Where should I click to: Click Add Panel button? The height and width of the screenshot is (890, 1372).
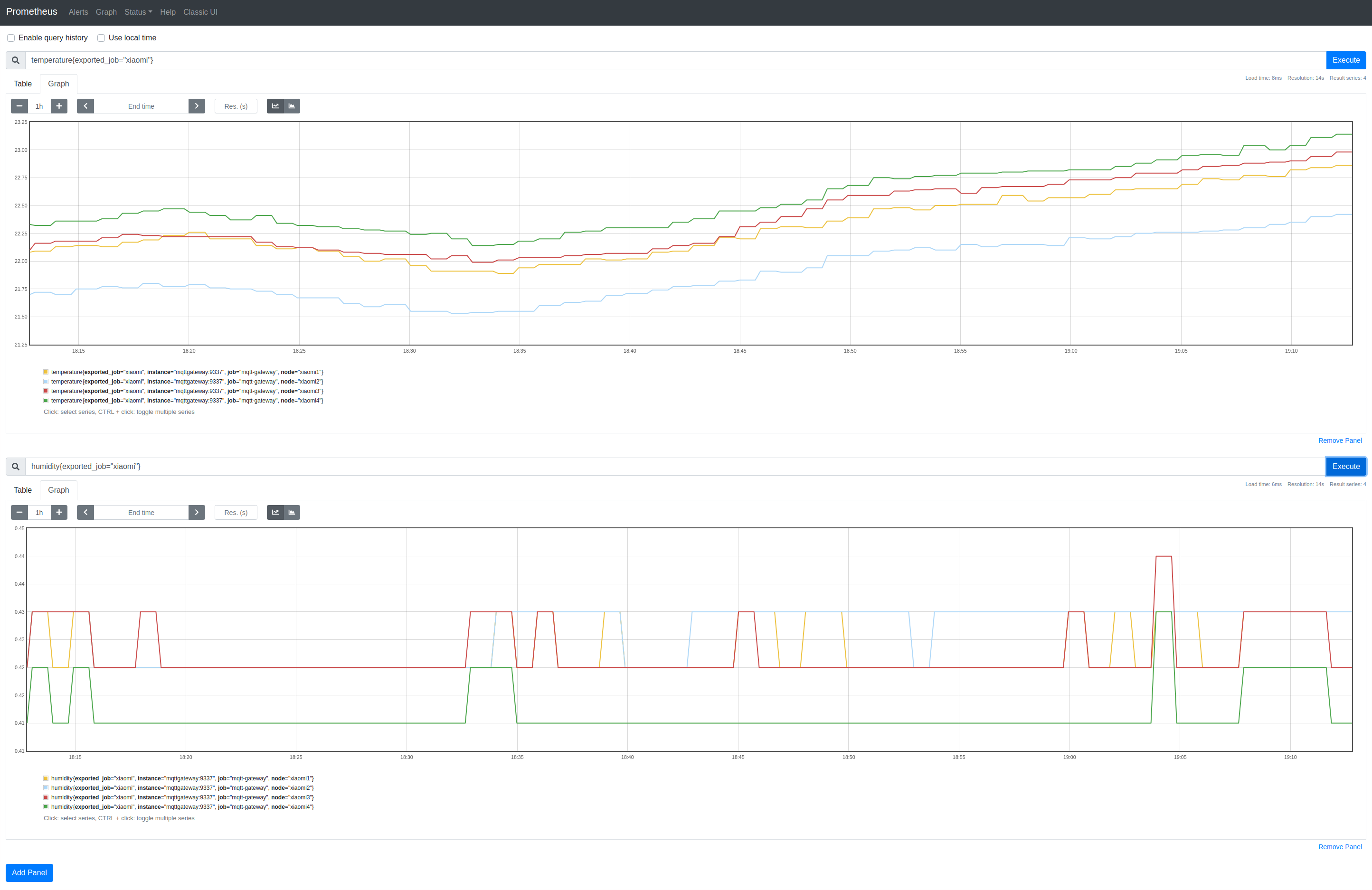coord(29,872)
